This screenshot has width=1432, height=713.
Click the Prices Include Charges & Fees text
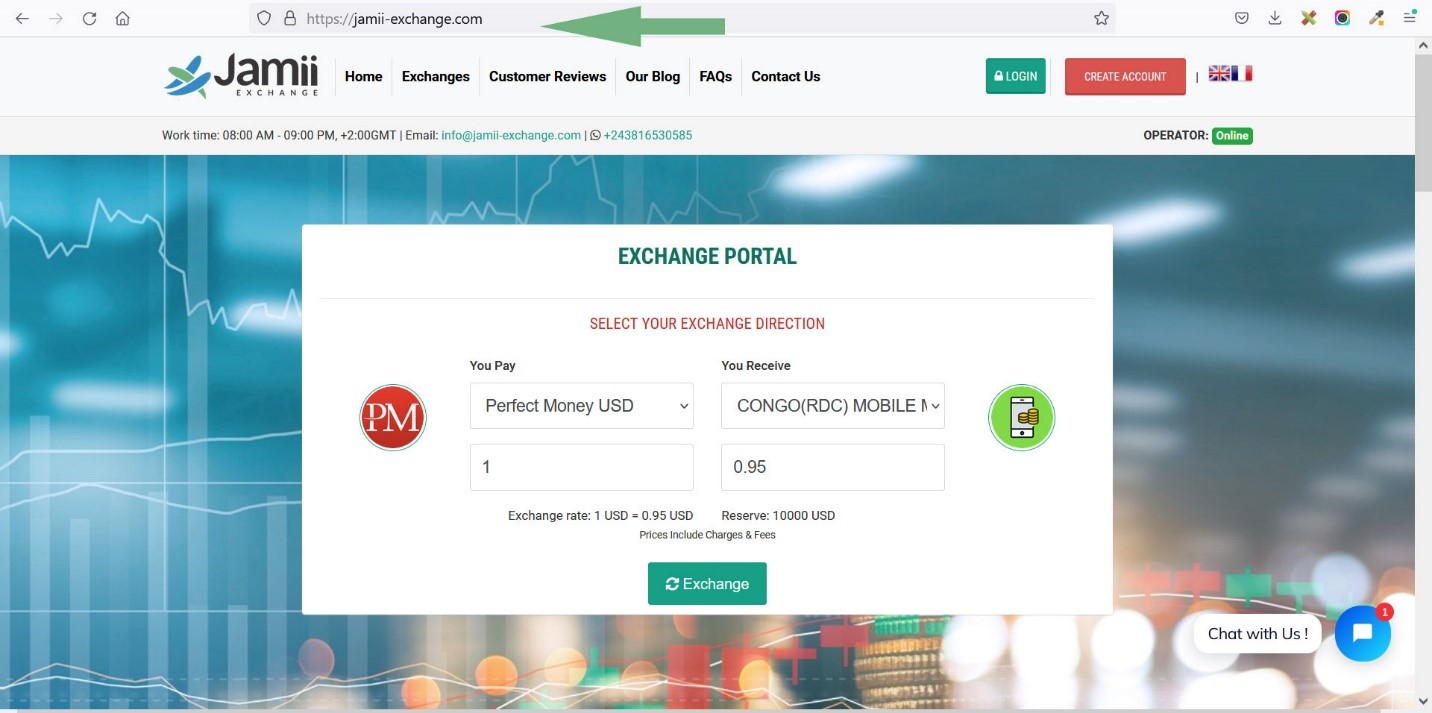pos(707,535)
